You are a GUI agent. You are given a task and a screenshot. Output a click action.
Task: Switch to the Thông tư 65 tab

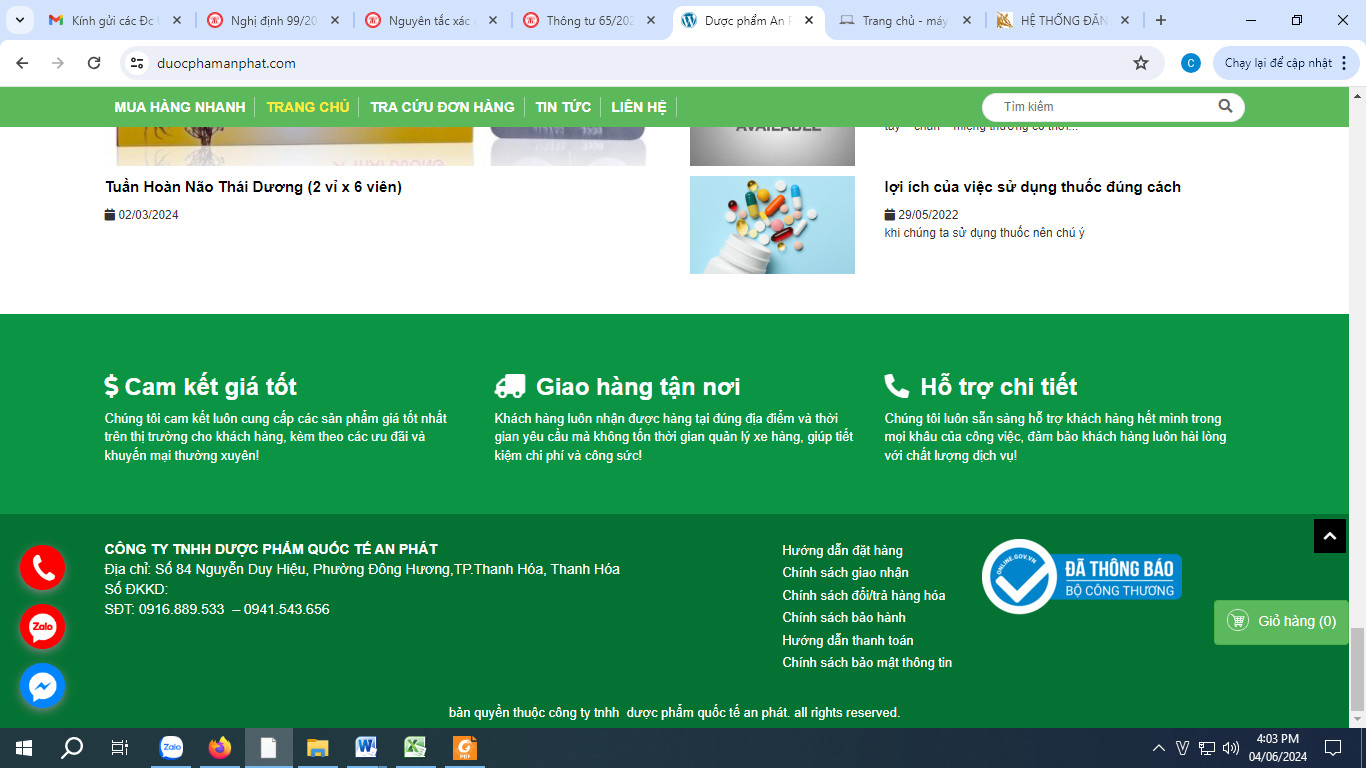click(x=590, y=20)
